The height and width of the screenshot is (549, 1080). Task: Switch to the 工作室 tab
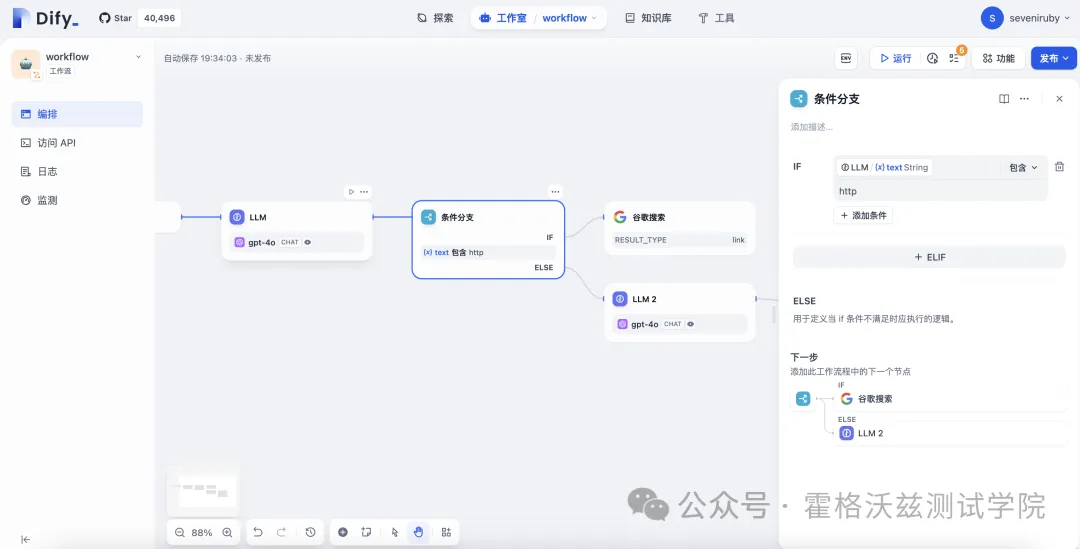tap(503, 18)
